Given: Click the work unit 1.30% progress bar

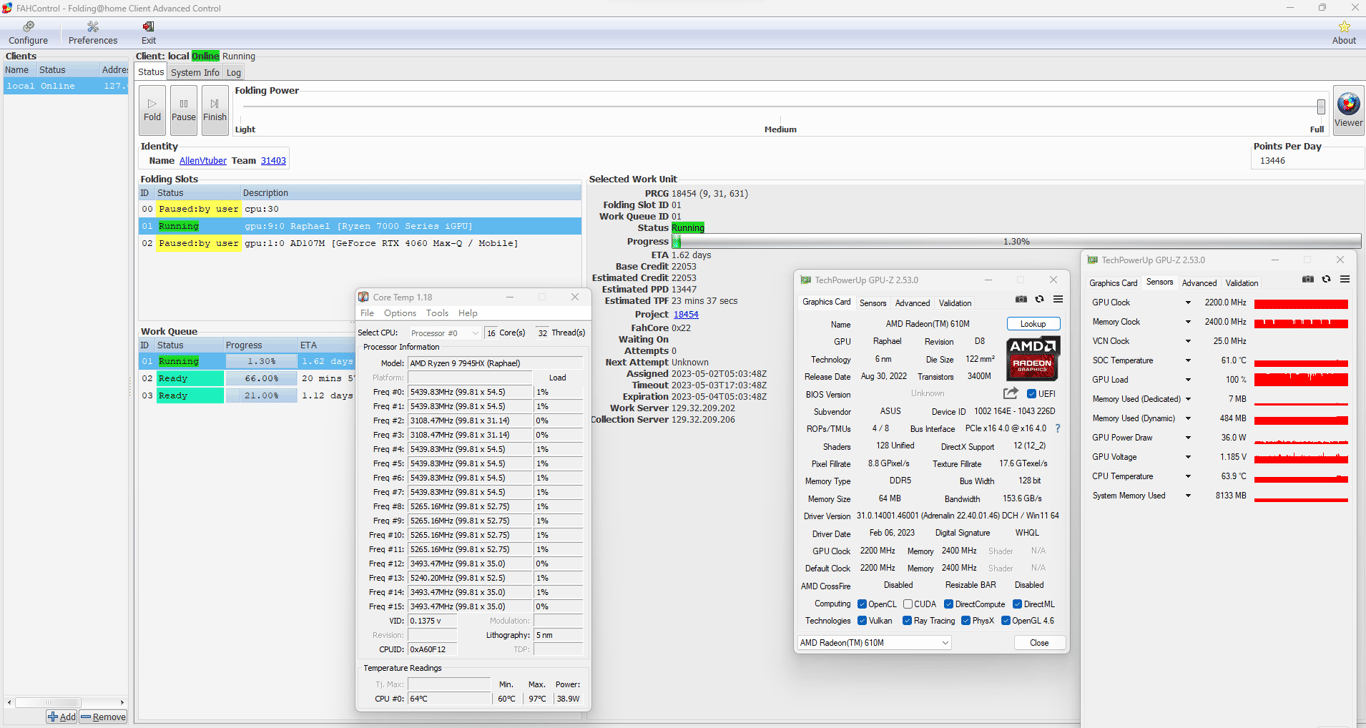Looking at the screenshot, I should pos(1016,242).
